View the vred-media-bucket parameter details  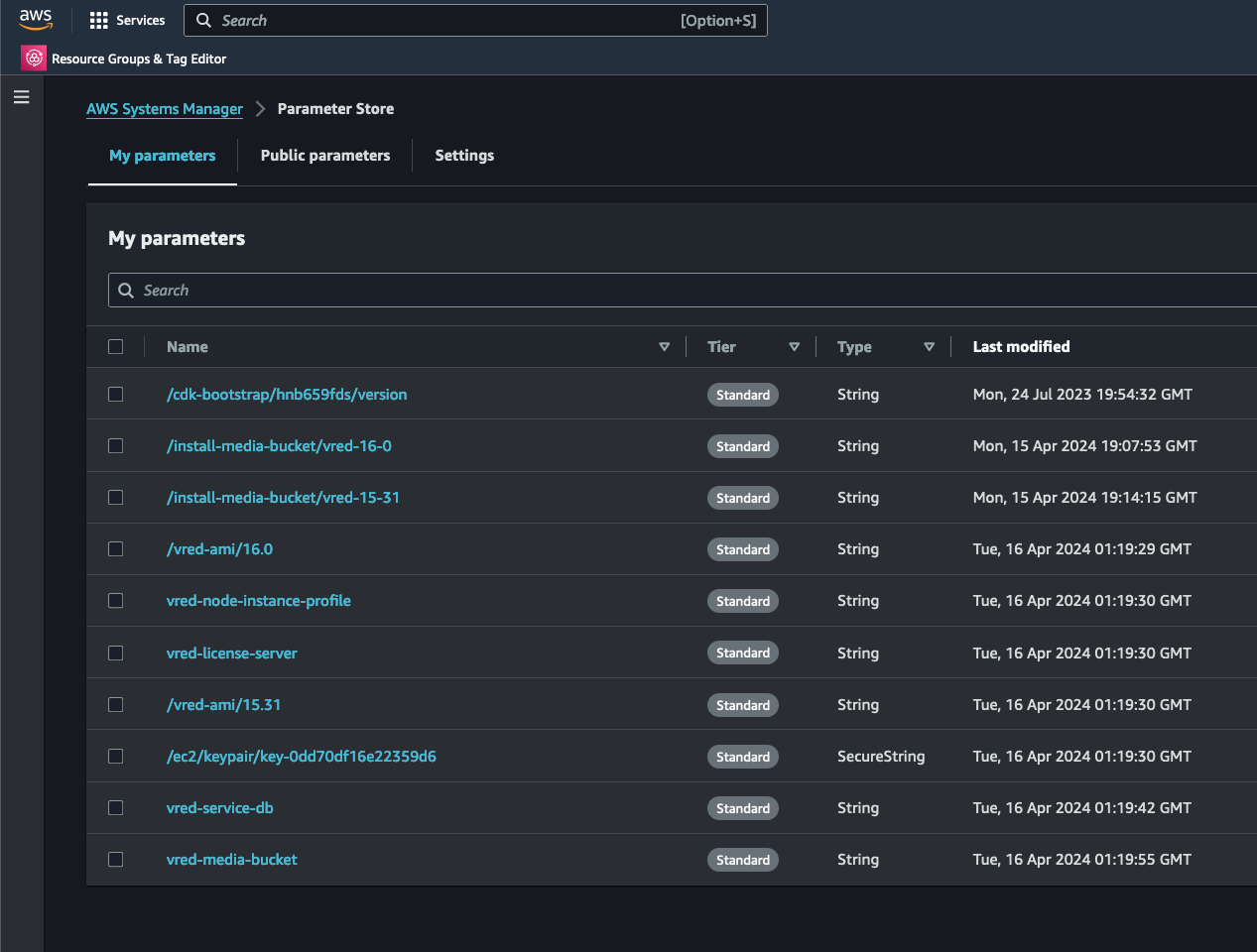point(231,859)
